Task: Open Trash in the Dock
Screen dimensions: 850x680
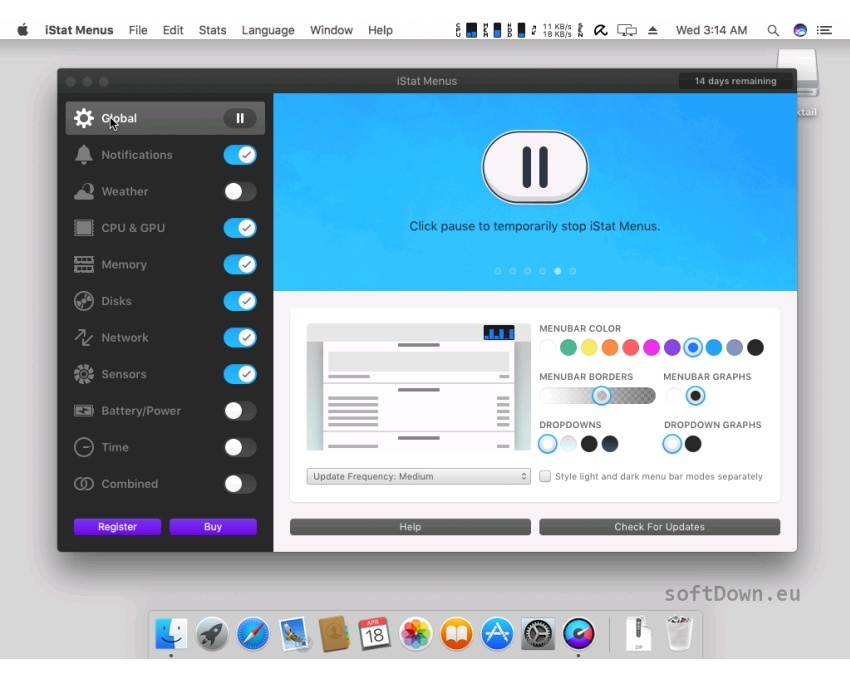Action: tap(680, 633)
